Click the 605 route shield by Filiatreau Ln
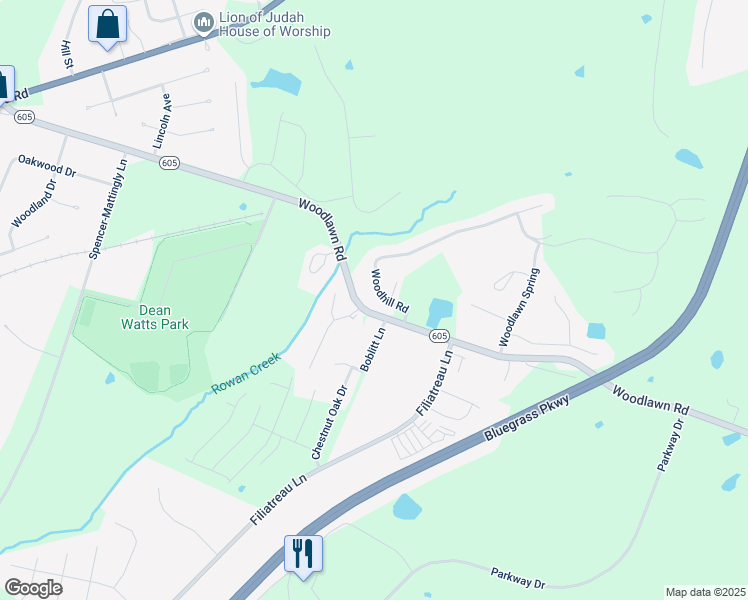The height and width of the screenshot is (600, 748). [439, 336]
